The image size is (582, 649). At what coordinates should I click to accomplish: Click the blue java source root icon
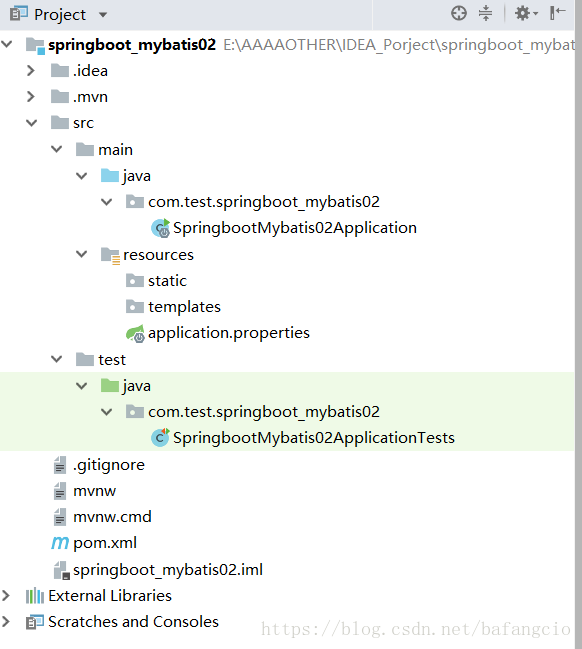coord(110,175)
